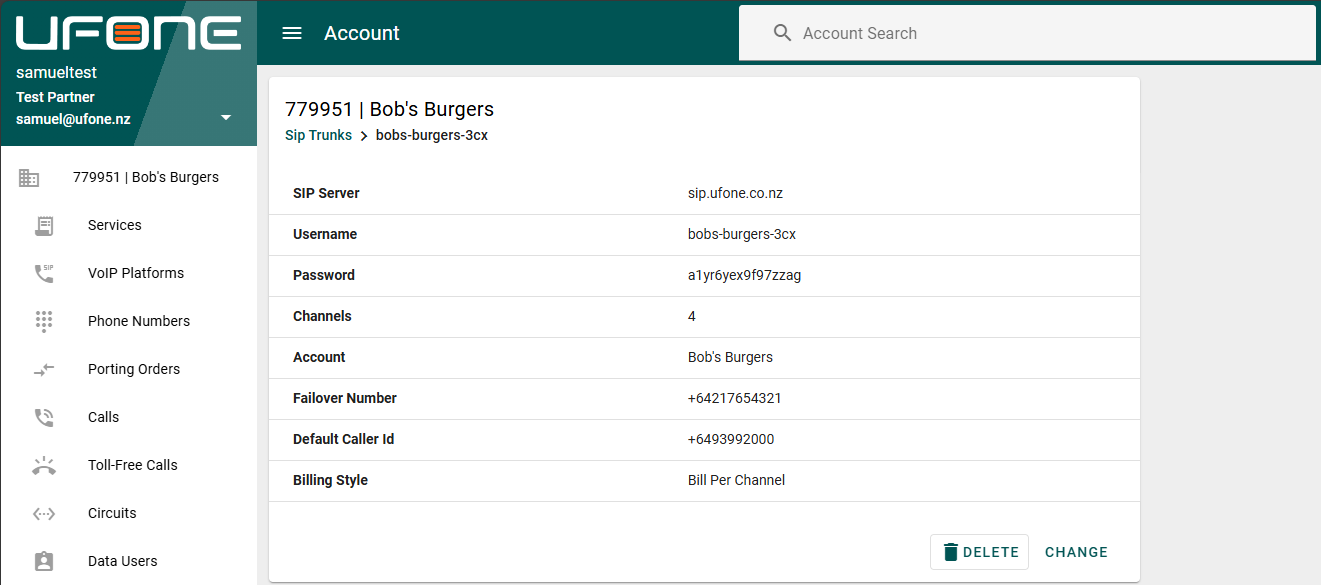Select the username value bobs-burgers-3cx
1321x585 pixels.
coord(742,234)
